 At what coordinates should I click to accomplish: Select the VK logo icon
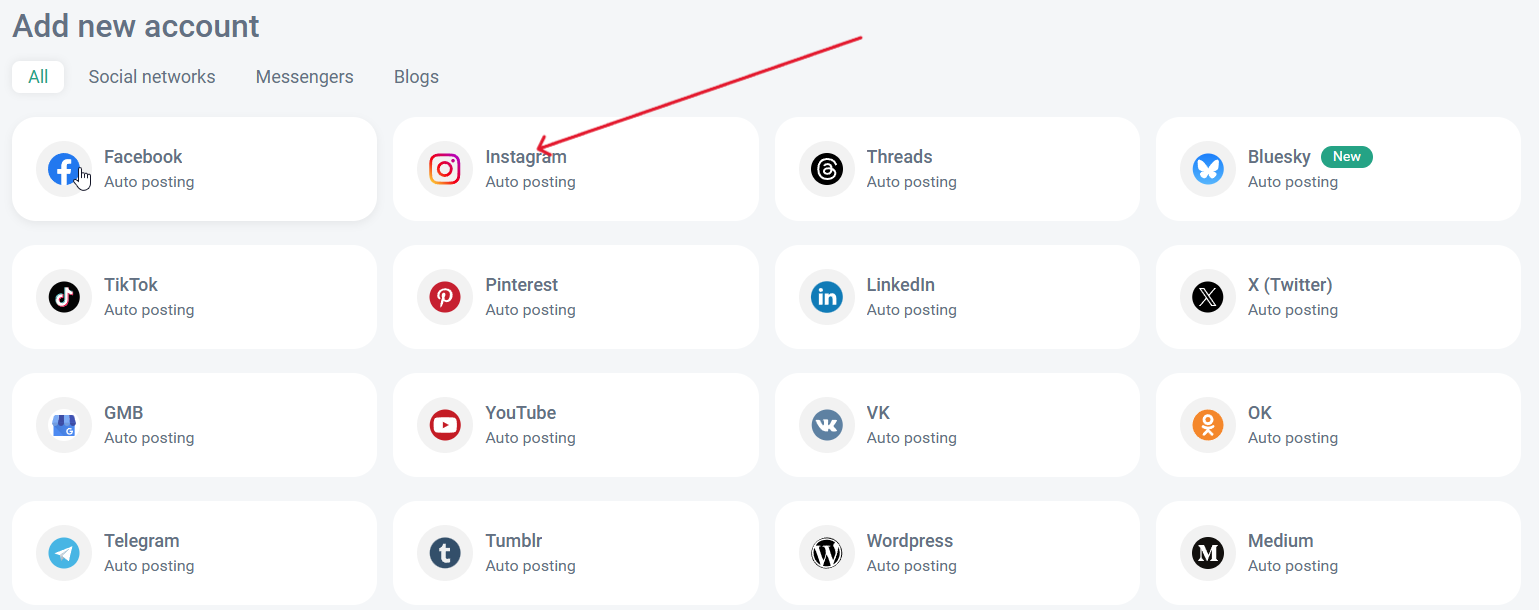tap(827, 425)
